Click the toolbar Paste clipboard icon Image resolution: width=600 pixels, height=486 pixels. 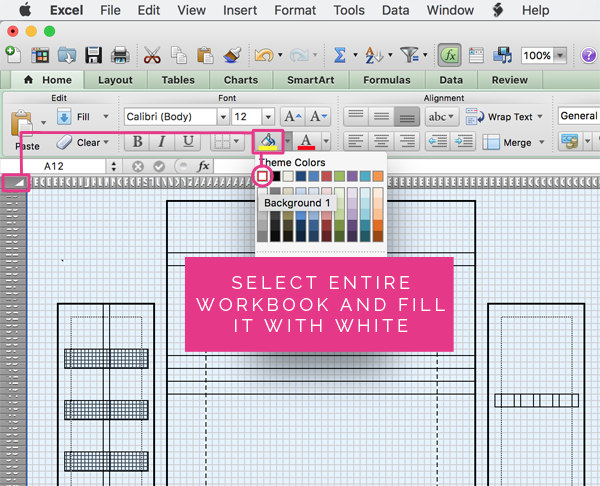[205, 55]
